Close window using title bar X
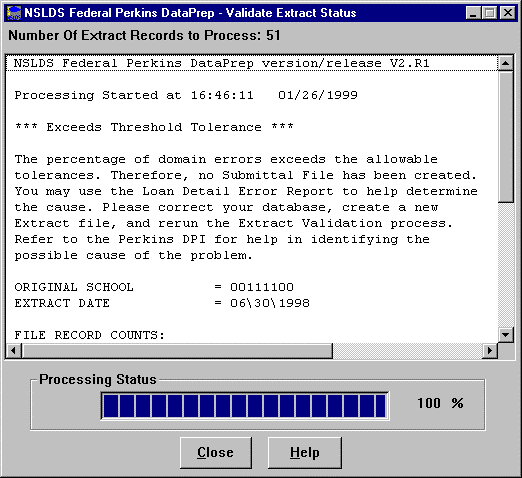Viewport: 522px width, 478px height. pos(508,13)
